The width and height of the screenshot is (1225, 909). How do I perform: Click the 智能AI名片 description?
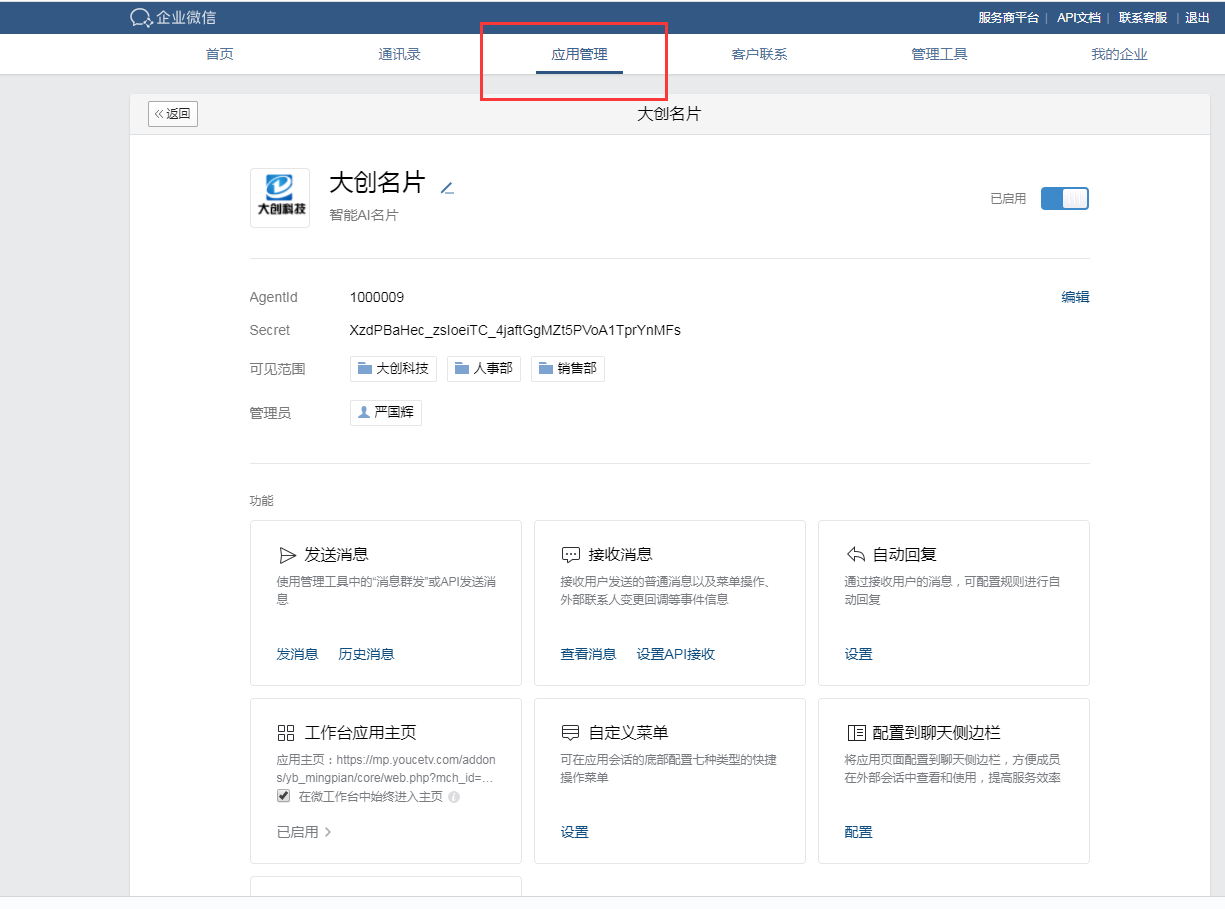click(x=364, y=215)
